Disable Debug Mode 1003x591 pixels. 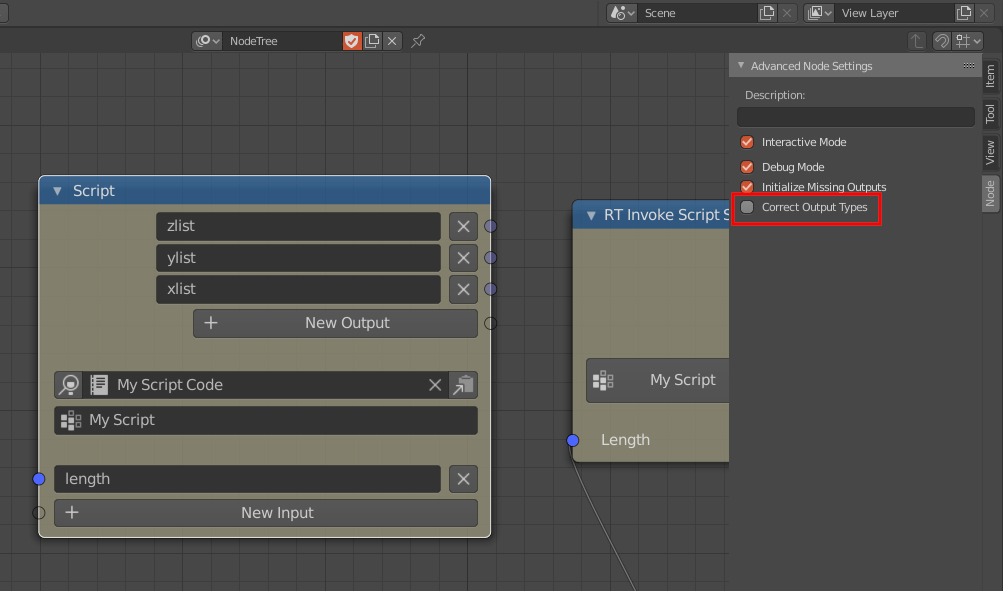(x=746, y=166)
